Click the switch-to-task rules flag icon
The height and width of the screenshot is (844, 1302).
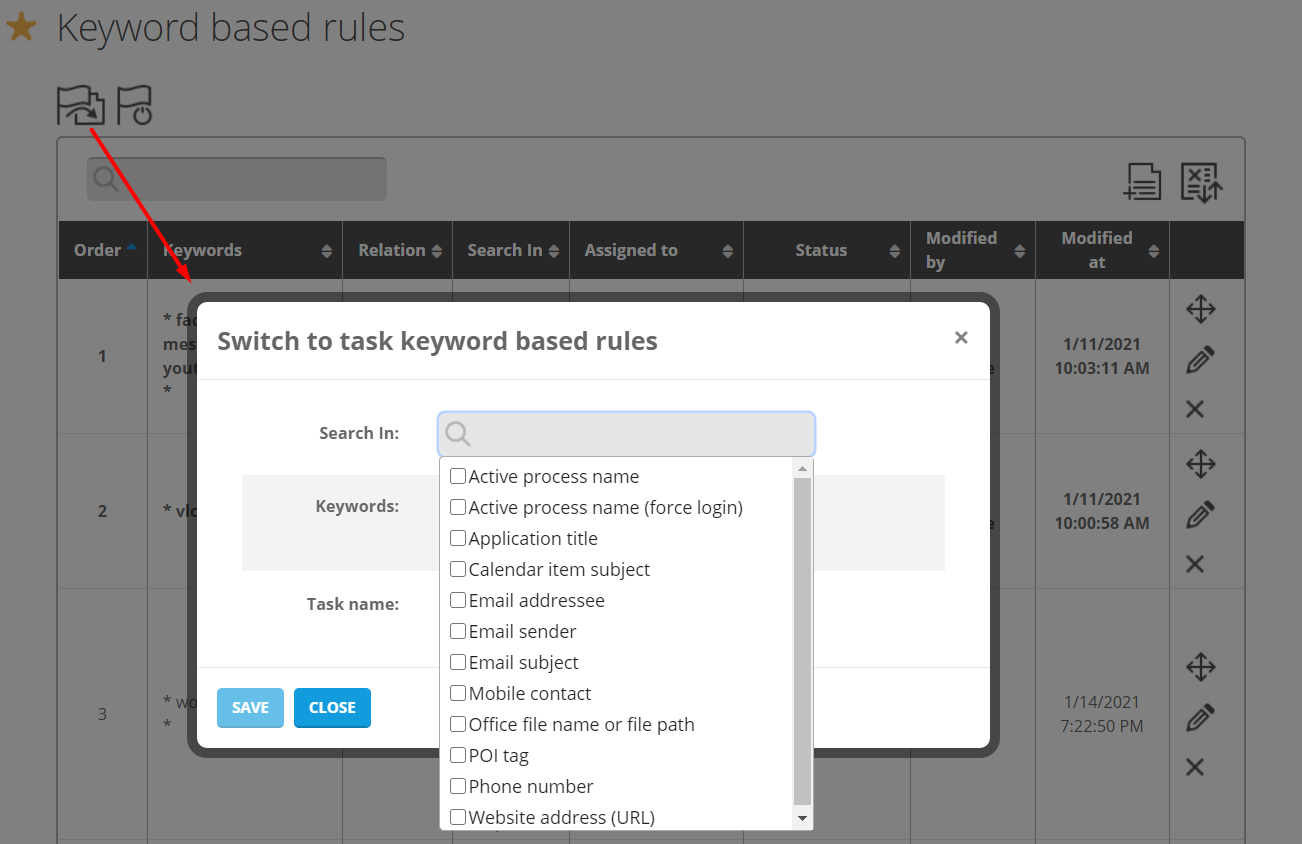(x=80, y=105)
